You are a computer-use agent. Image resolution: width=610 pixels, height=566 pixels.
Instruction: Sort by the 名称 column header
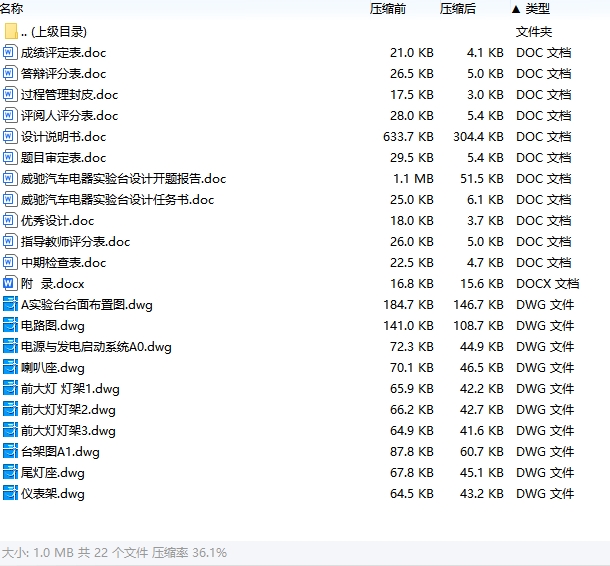[11, 8]
